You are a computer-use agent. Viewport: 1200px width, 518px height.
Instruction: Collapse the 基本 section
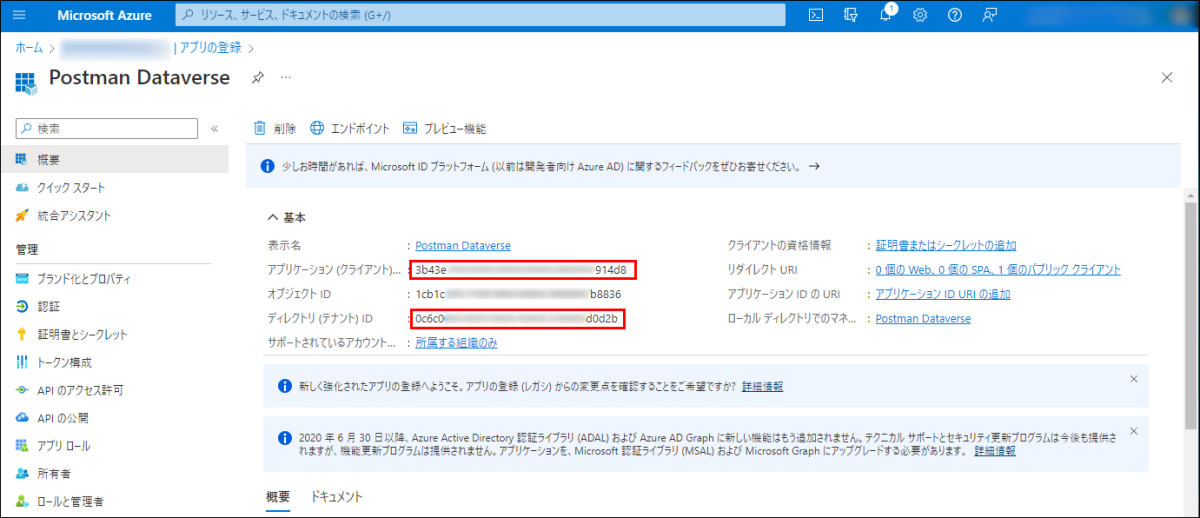pyautogui.click(x=273, y=217)
